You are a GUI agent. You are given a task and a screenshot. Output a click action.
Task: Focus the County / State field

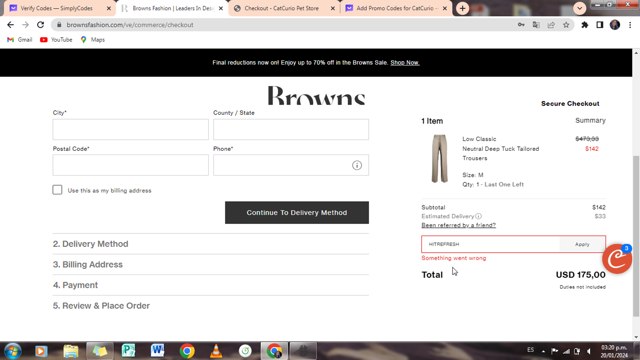pyautogui.click(x=291, y=129)
